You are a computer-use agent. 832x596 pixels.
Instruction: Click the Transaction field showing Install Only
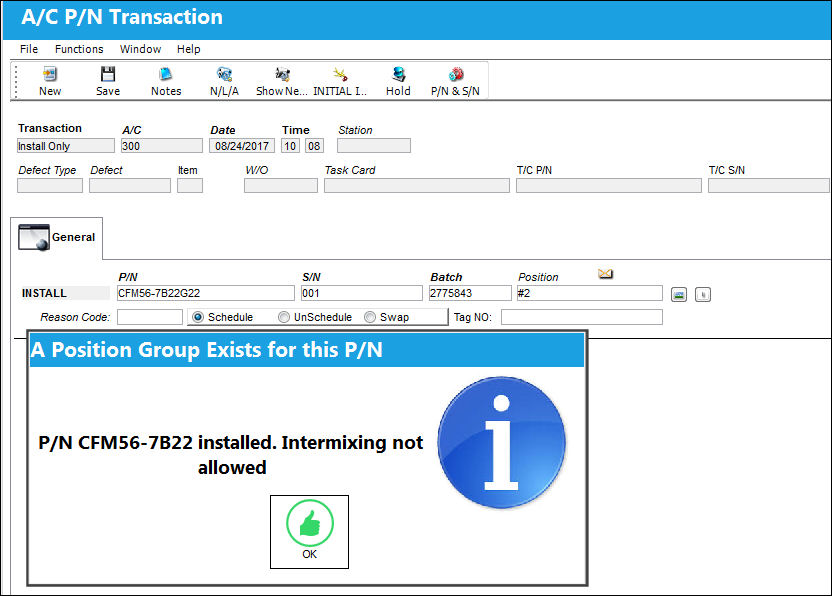(66, 146)
